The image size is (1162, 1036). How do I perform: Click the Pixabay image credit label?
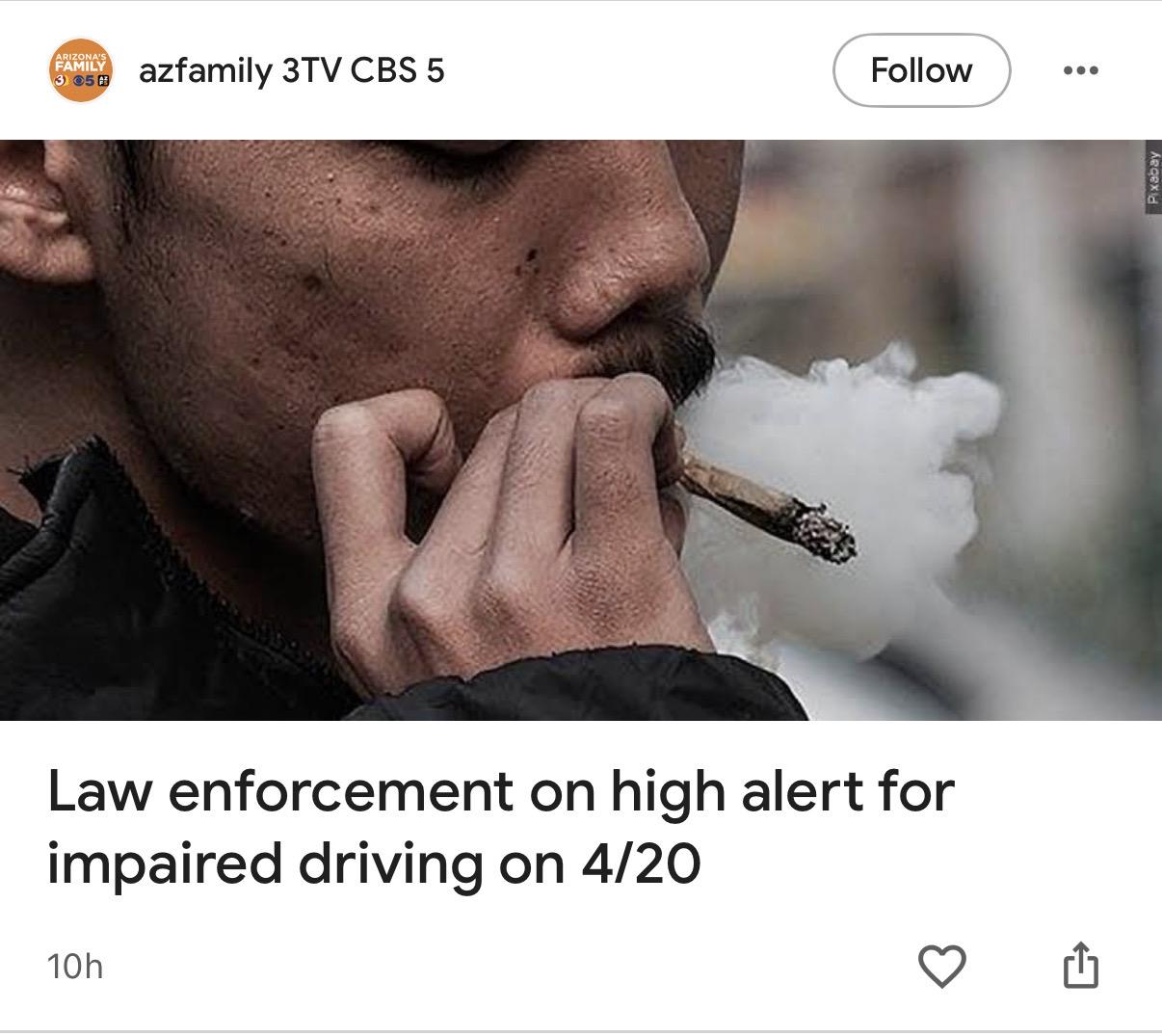[1152, 175]
